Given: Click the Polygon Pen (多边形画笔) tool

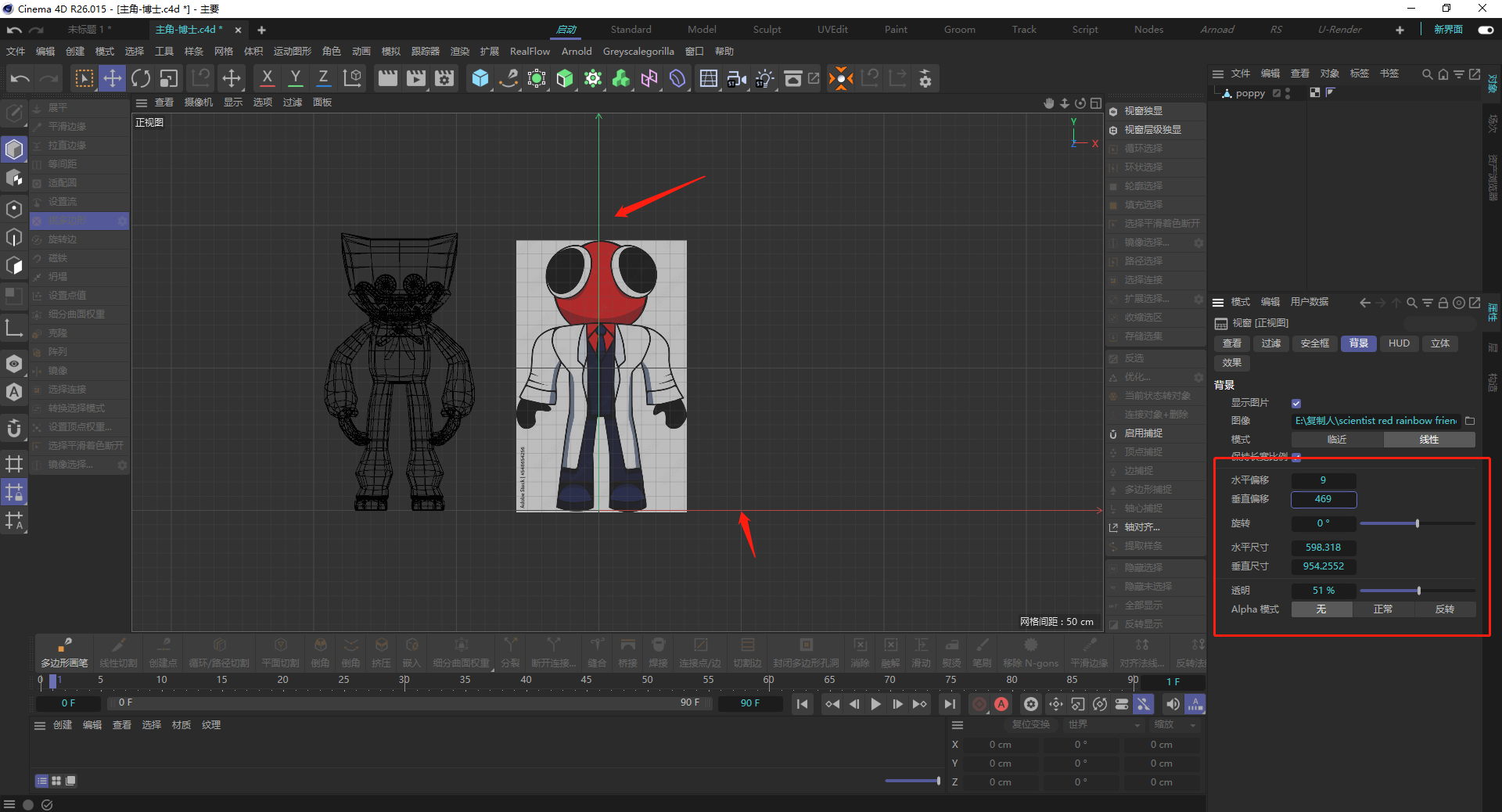Looking at the screenshot, I should 64,652.
